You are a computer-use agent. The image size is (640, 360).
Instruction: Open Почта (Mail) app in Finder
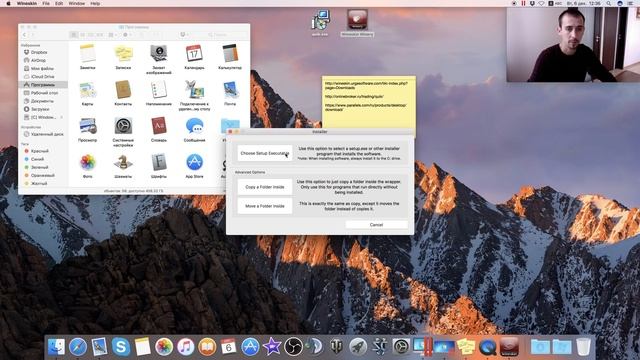(x=230, y=93)
